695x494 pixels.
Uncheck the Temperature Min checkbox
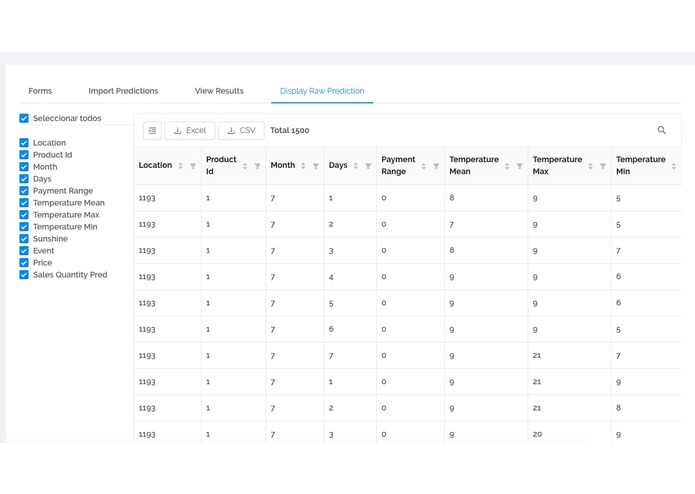[x=24, y=226]
